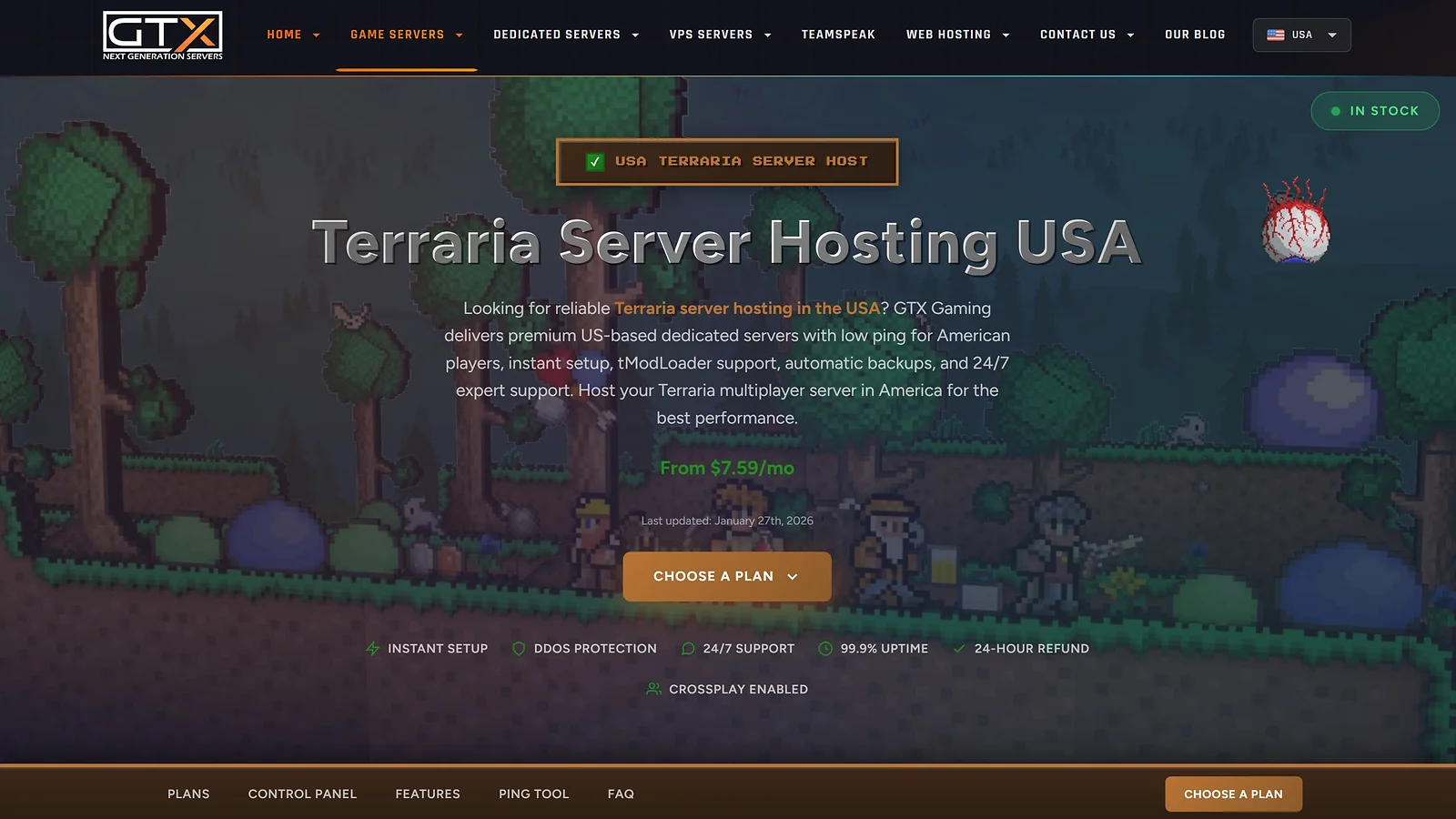The width and height of the screenshot is (1456, 819).
Task: Click the Eye of Cthulhu image
Action: click(x=1295, y=221)
